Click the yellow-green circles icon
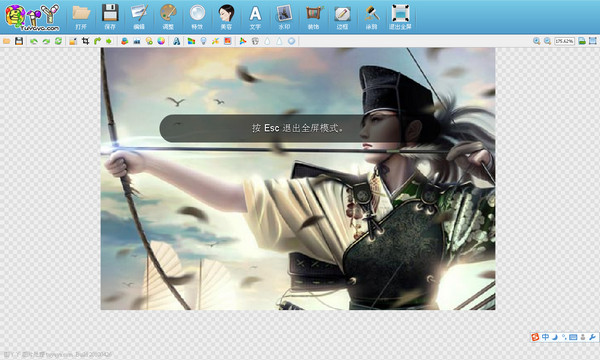 coord(149,41)
